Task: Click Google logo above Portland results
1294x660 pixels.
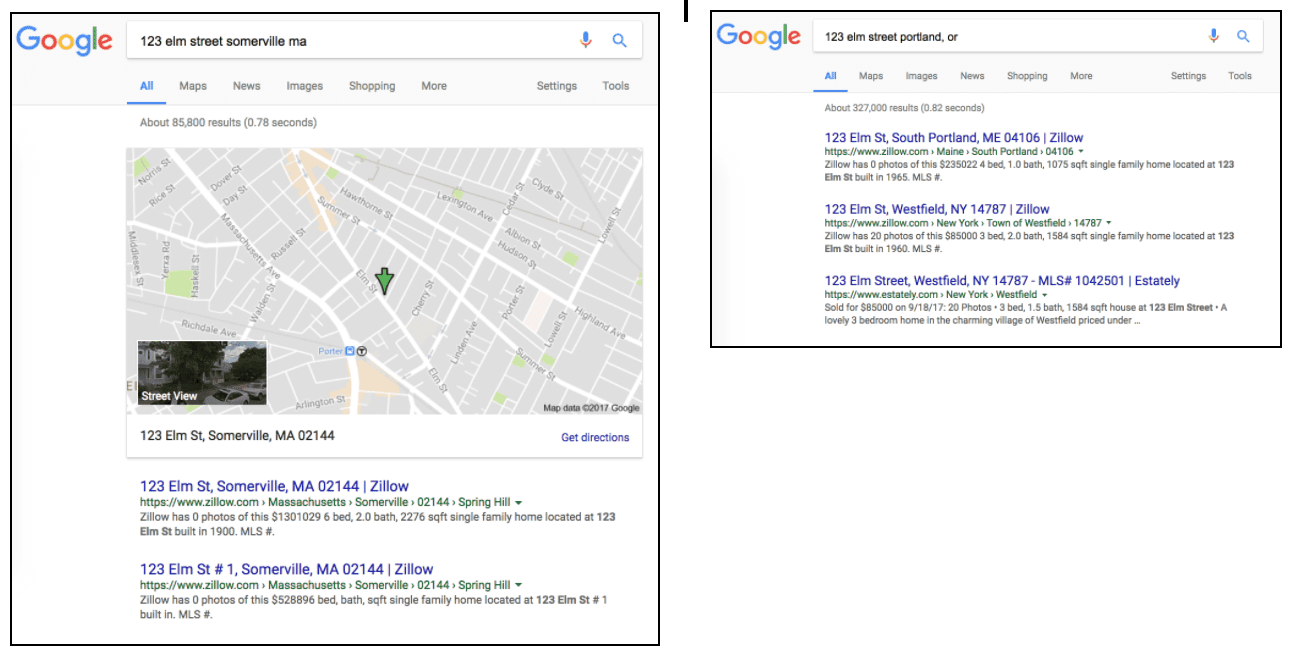Action: point(758,36)
